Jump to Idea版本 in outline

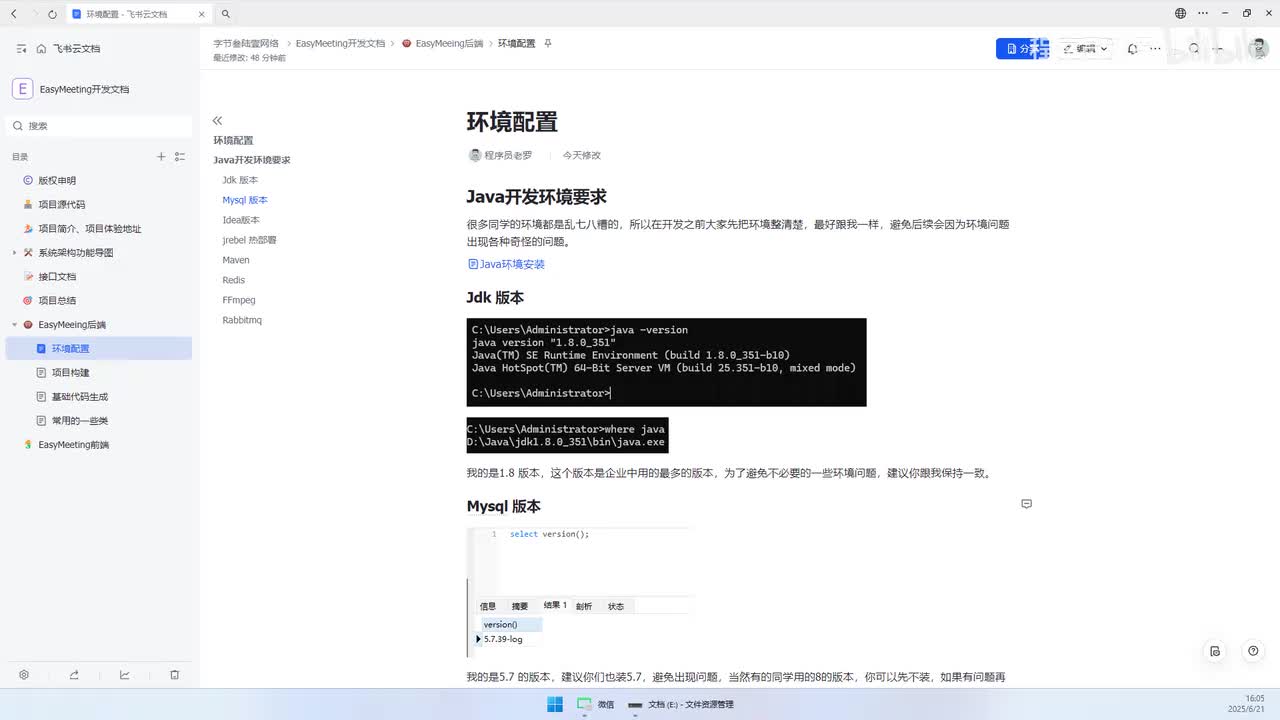(241, 220)
